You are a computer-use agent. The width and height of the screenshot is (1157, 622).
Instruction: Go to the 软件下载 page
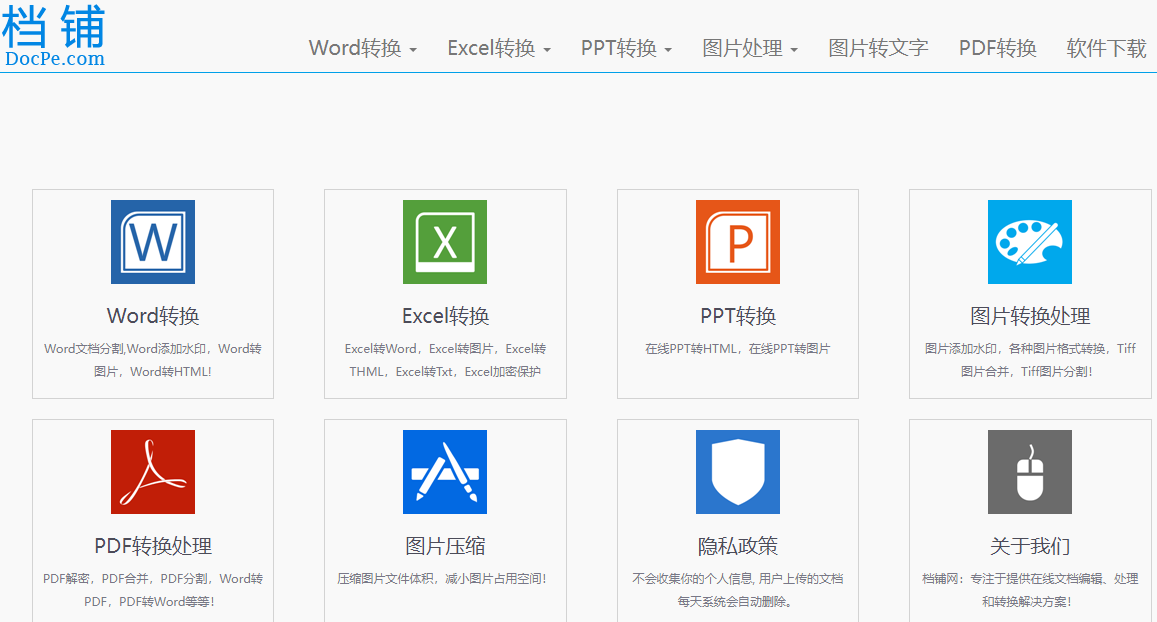1106,48
